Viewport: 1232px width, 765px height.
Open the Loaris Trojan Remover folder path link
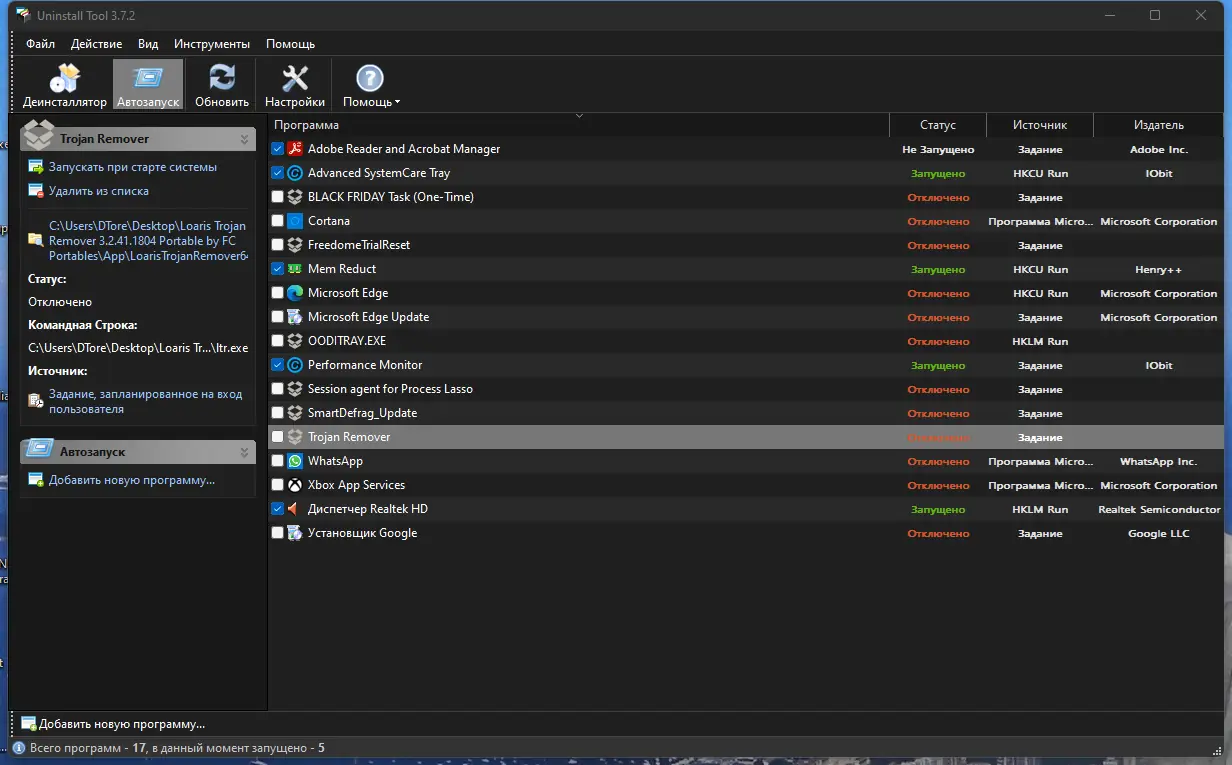tap(147, 241)
